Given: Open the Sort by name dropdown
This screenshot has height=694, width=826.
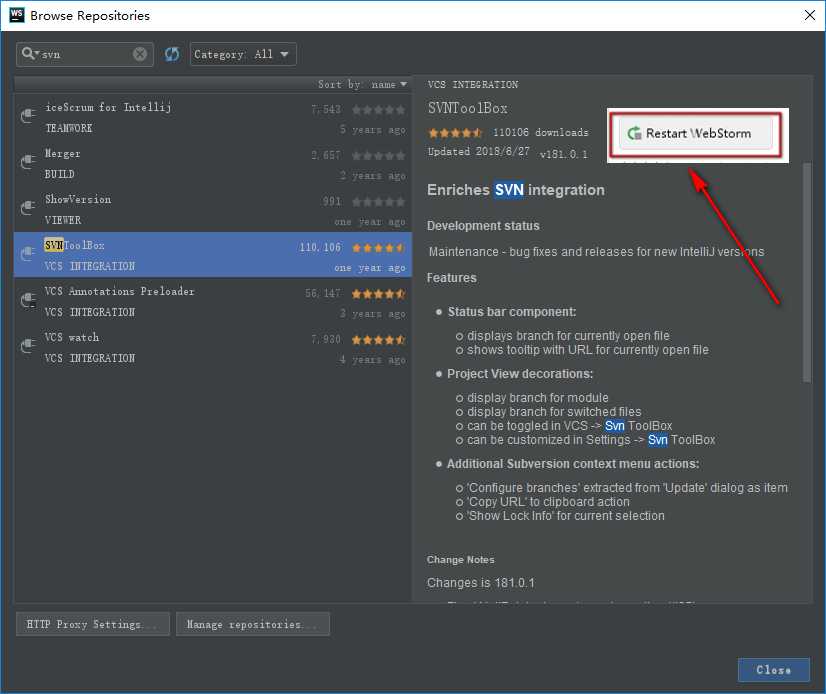Looking at the screenshot, I should click(362, 84).
